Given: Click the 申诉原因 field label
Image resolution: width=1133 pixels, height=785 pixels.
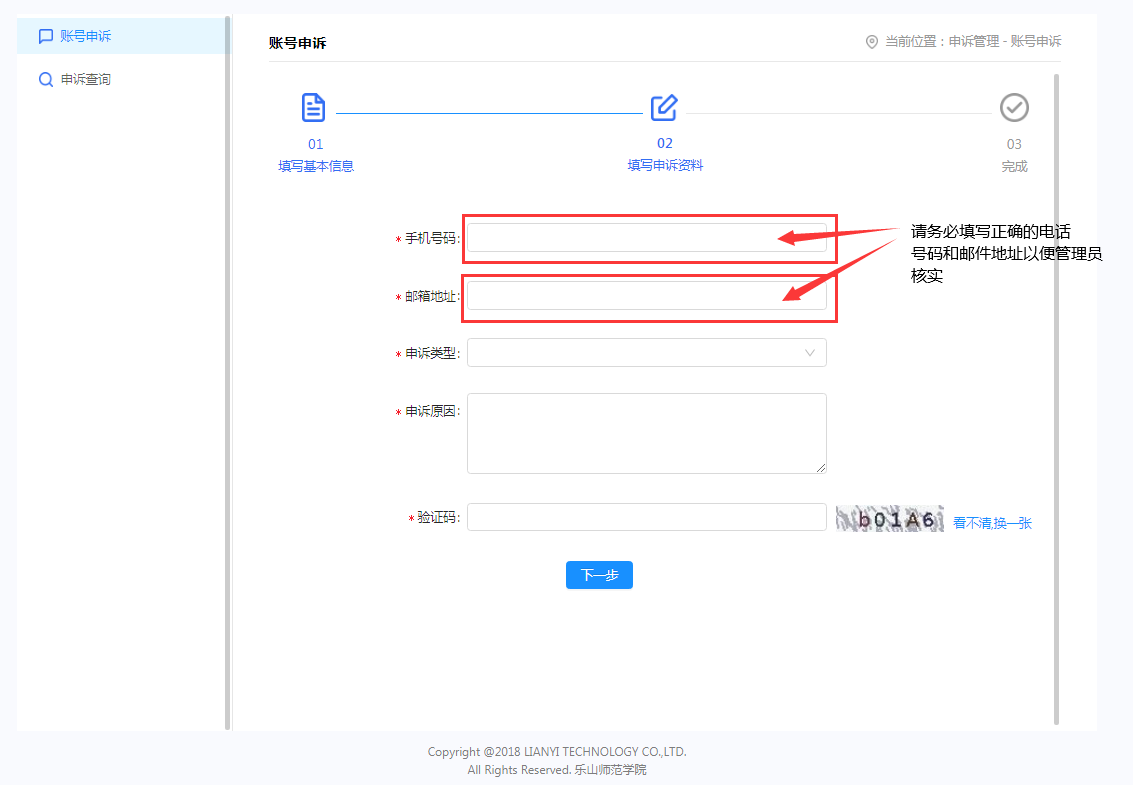Looking at the screenshot, I should [431, 411].
